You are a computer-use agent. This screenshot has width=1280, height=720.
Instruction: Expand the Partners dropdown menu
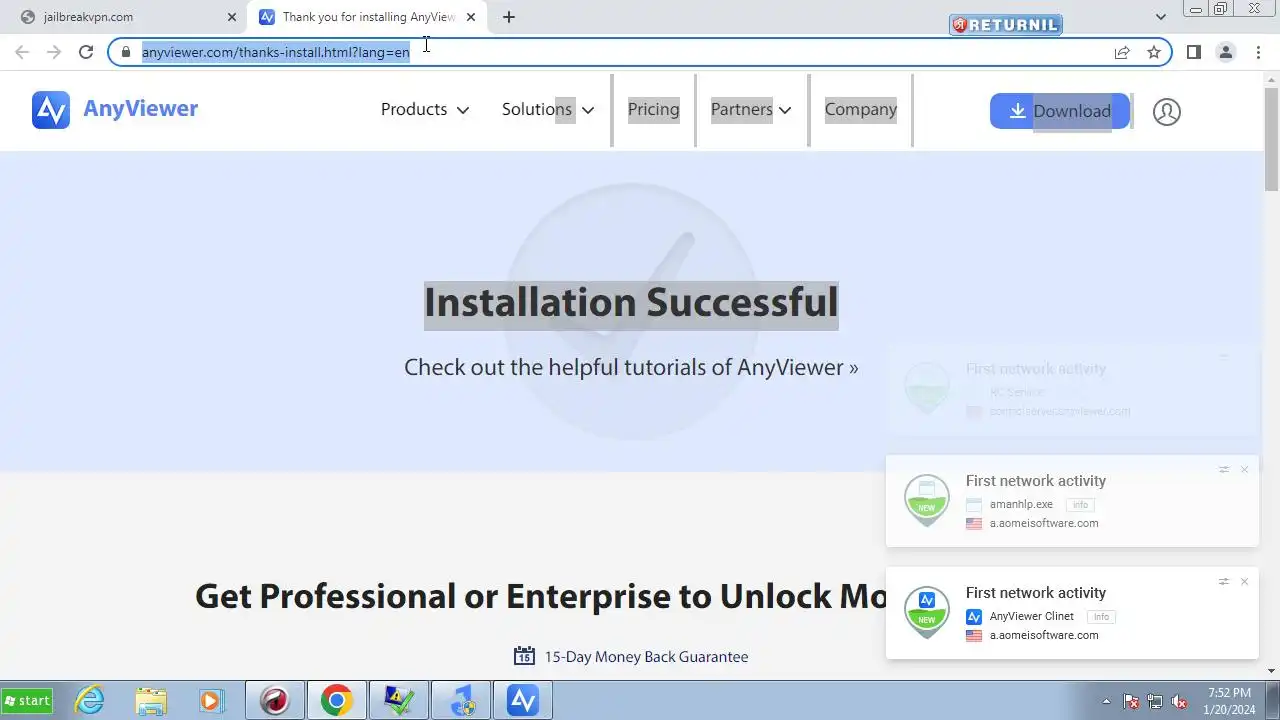click(x=751, y=109)
